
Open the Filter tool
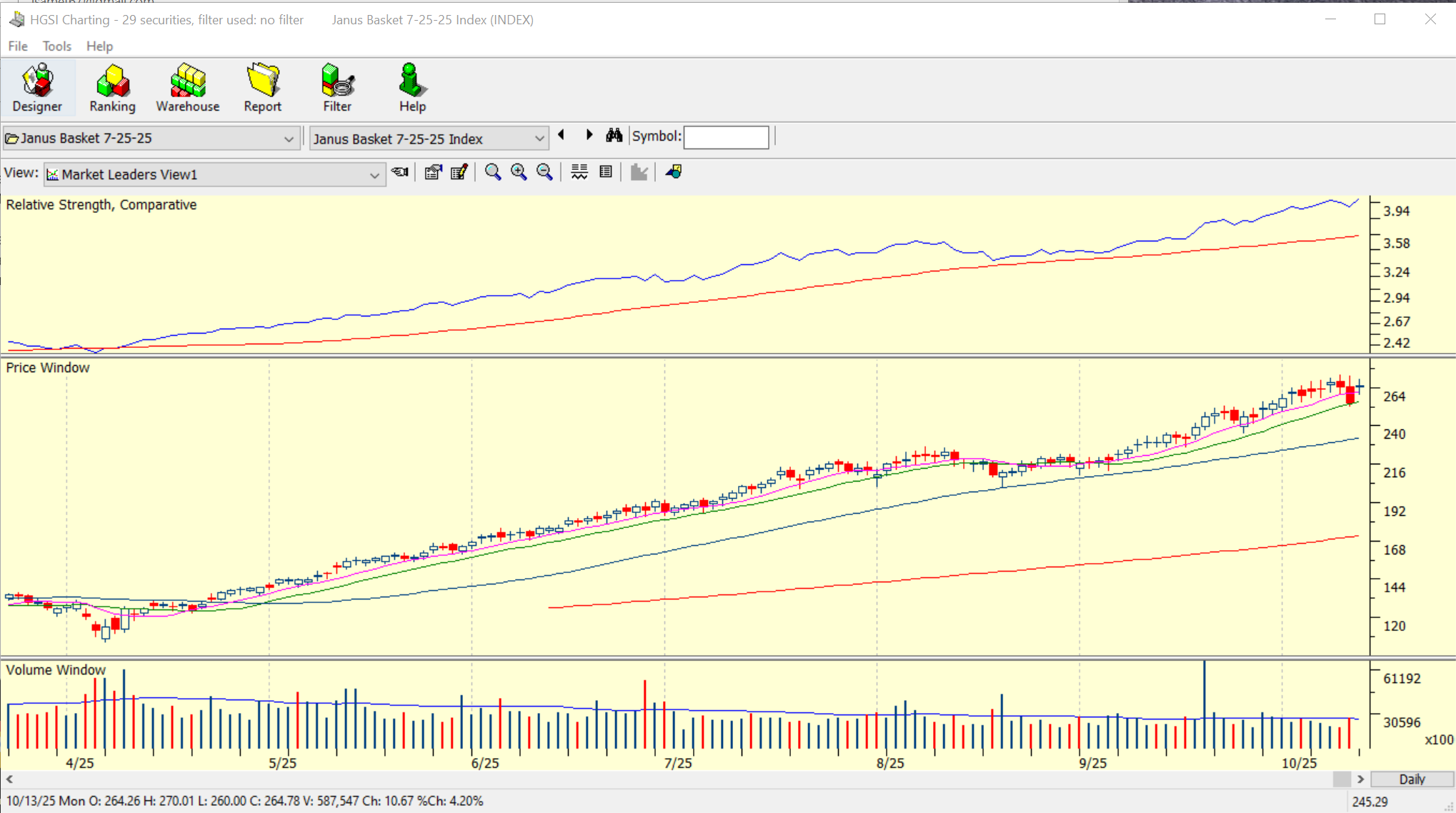[337, 88]
